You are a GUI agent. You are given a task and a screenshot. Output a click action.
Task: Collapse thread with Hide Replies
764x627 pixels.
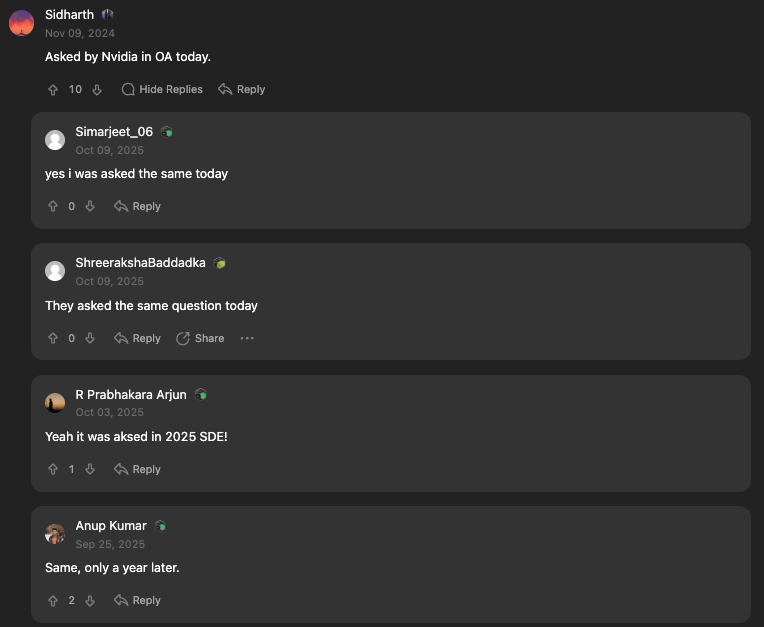click(162, 90)
